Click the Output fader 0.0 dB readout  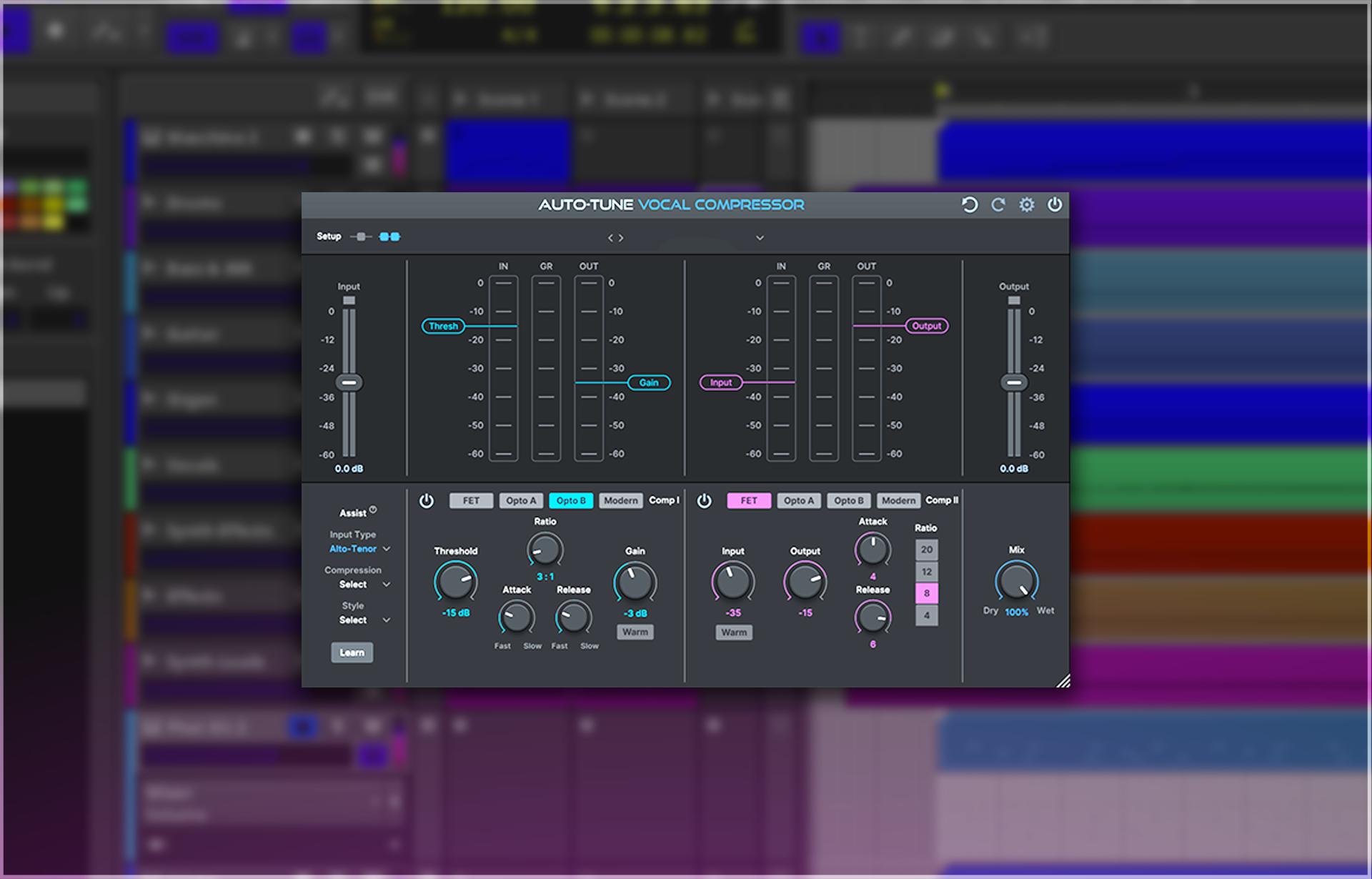pos(1014,469)
